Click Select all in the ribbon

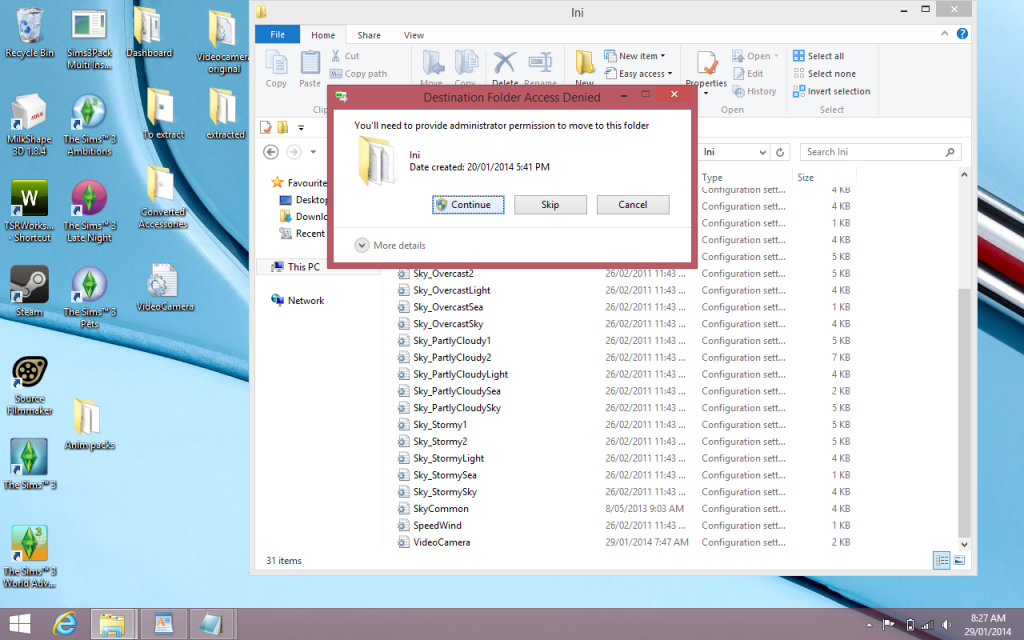[x=818, y=56]
